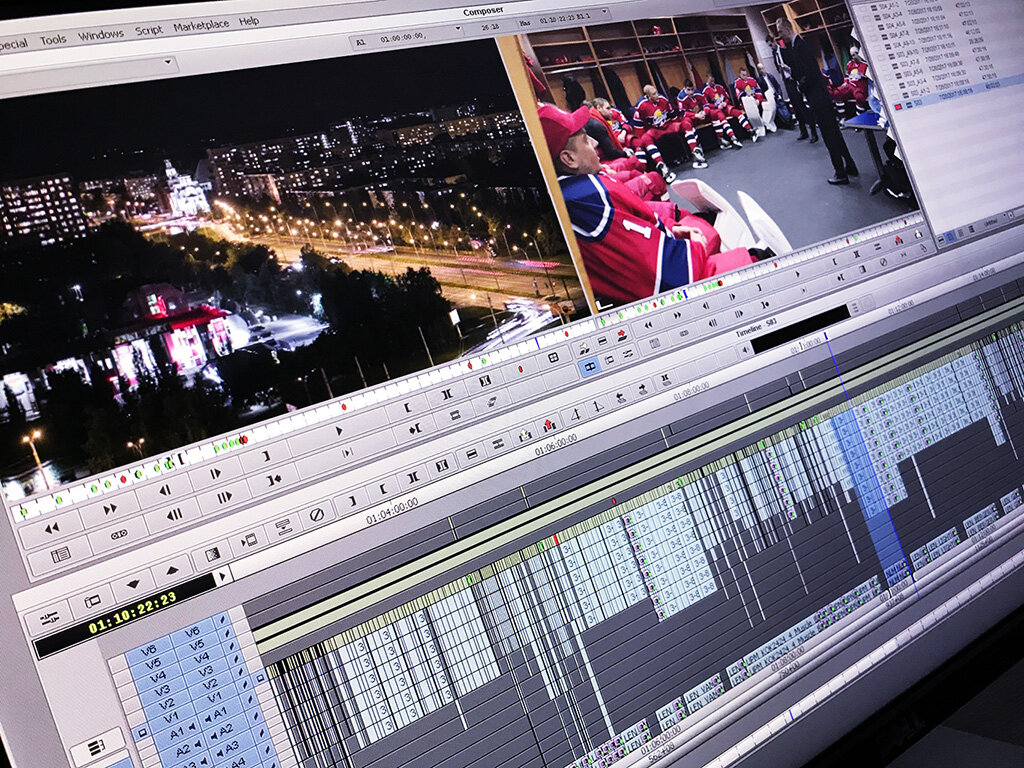
Task: Step back ten frames in source monitor
Action: point(174,515)
